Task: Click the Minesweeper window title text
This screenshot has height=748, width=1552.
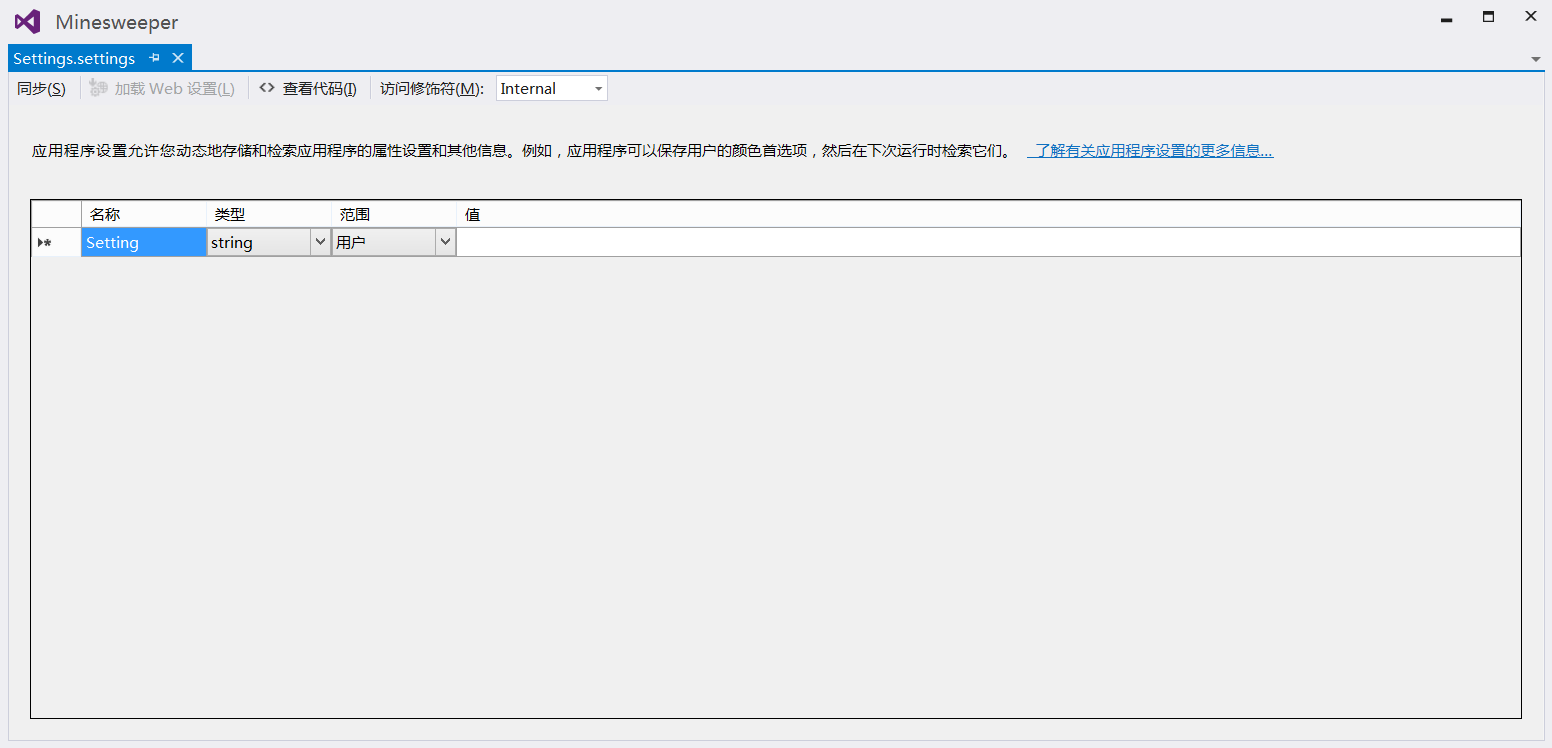Action: click(117, 22)
